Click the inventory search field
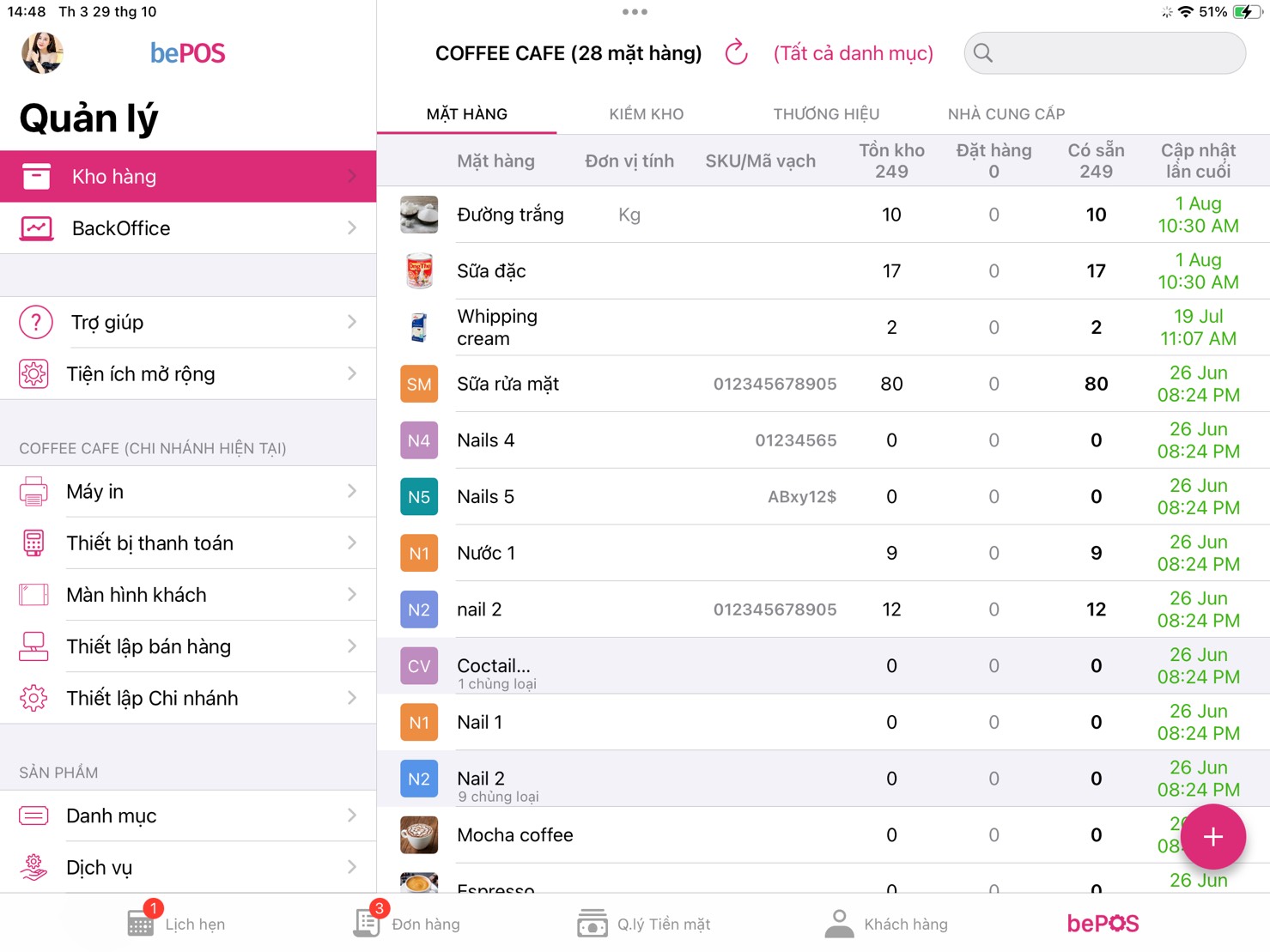This screenshot has height=952, width=1270. coord(1104,53)
